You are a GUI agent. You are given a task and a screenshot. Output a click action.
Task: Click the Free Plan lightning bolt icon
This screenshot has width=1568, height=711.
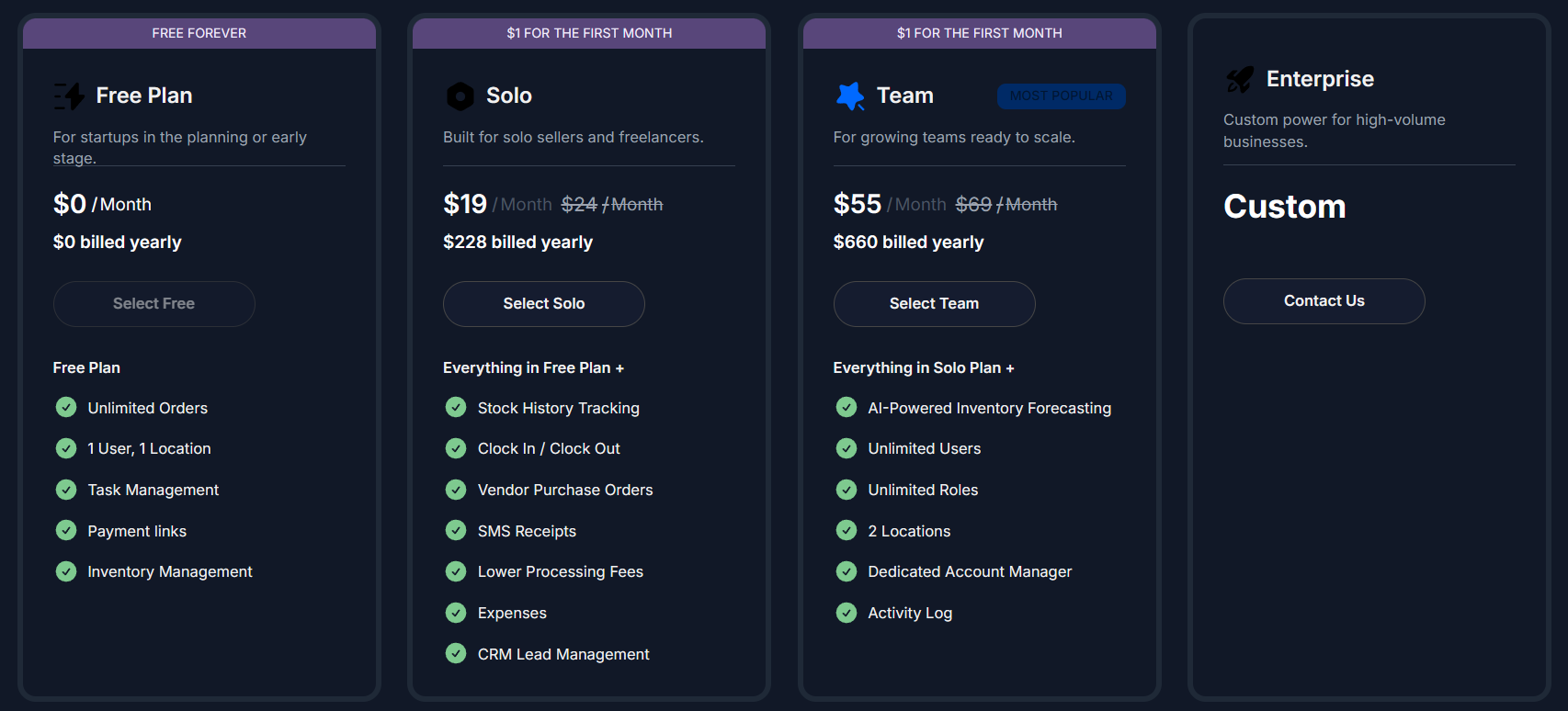(69, 96)
